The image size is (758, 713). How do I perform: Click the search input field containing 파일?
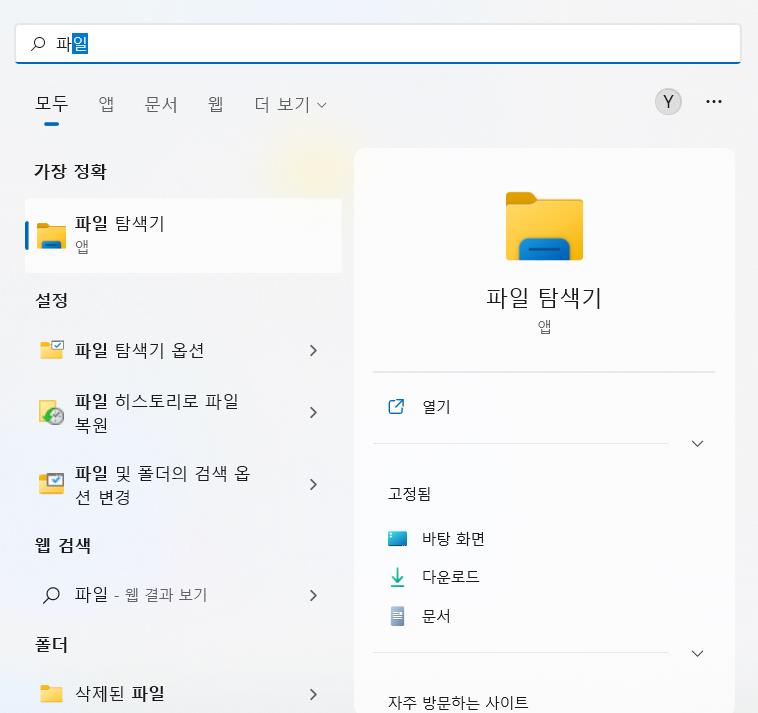pos(378,44)
